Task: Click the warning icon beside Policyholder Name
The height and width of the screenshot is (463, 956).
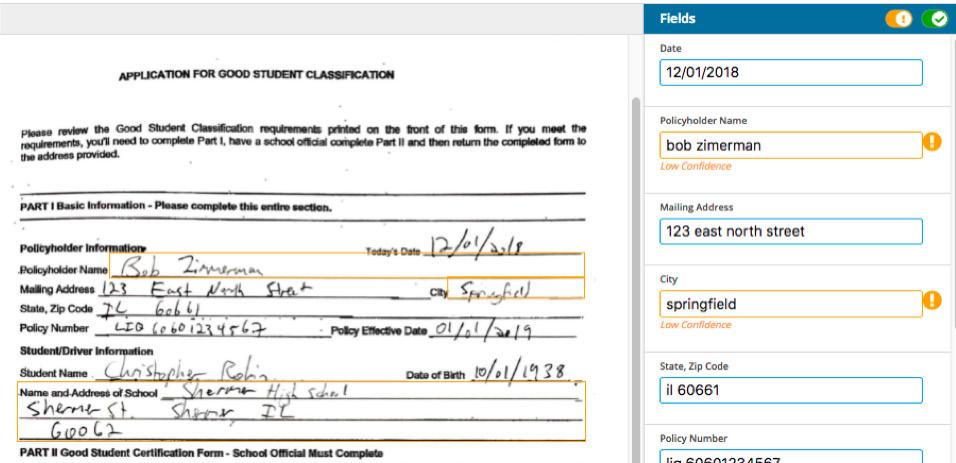Action: pyautogui.click(x=932, y=142)
